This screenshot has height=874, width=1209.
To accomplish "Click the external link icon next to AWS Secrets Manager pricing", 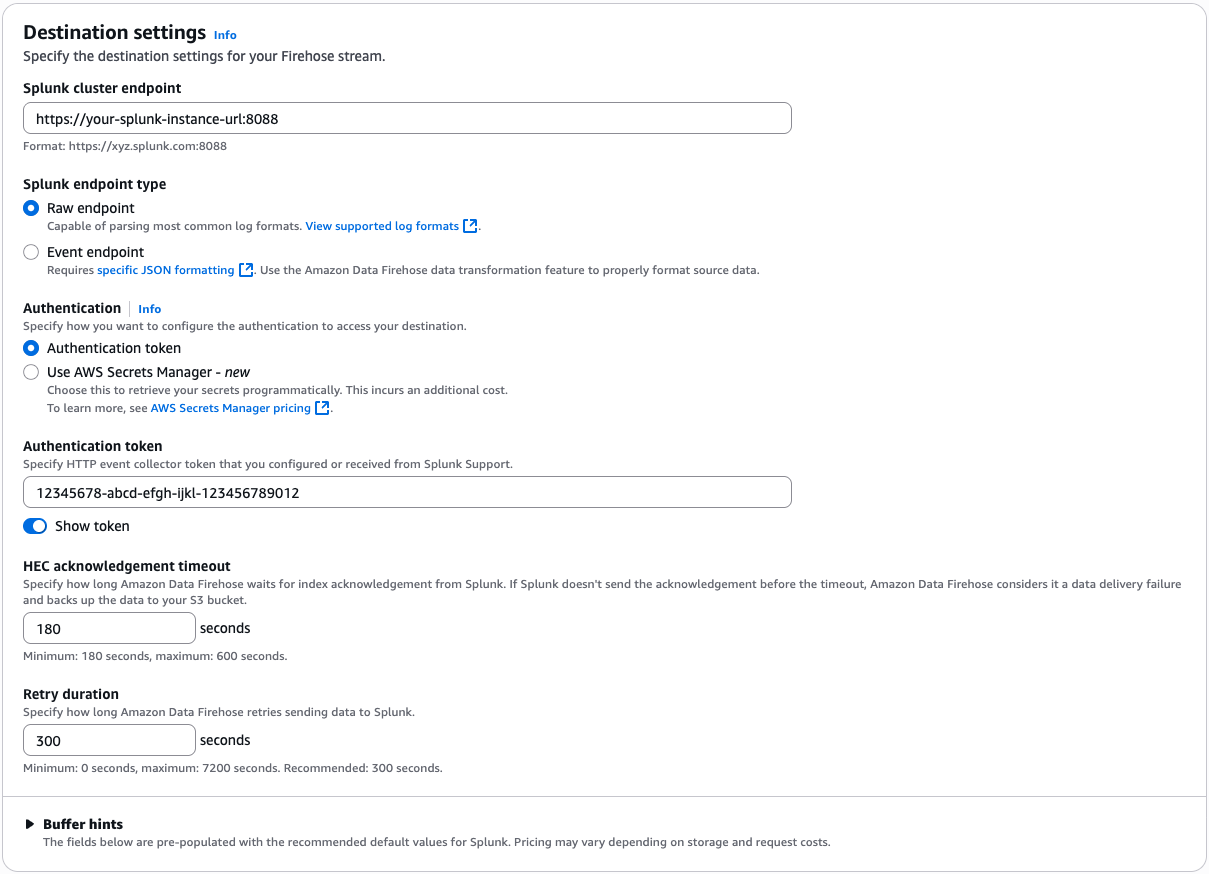I will [322, 407].
